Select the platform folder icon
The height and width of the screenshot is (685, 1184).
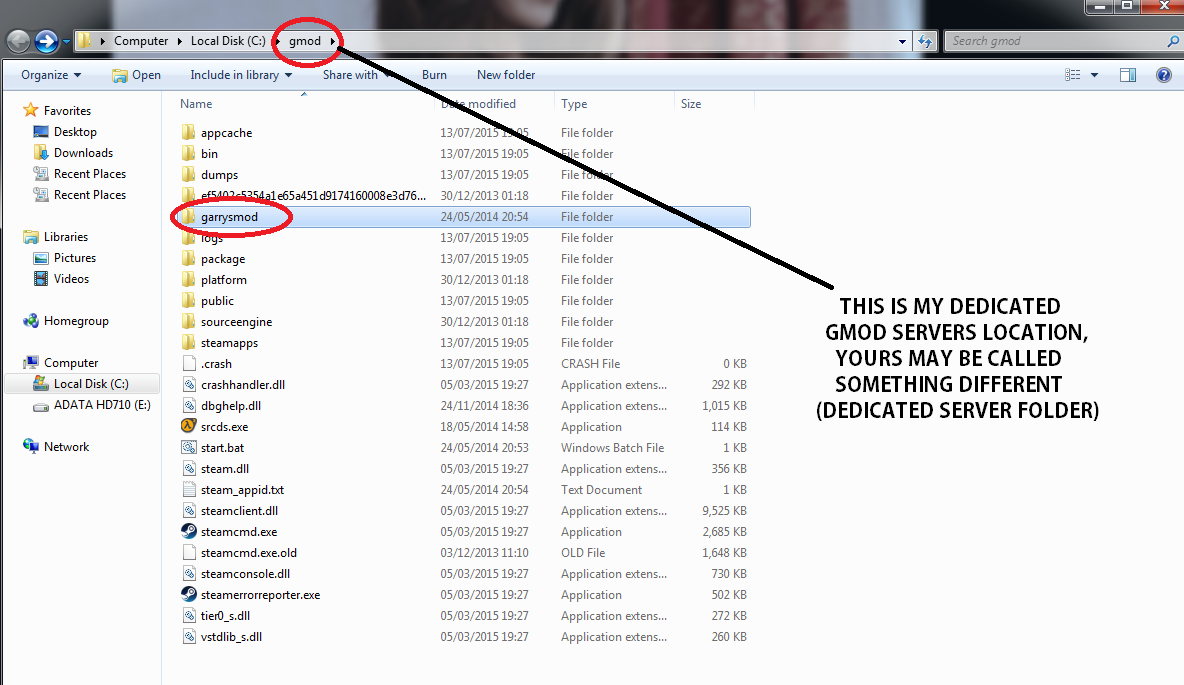click(x=189, y=279)
